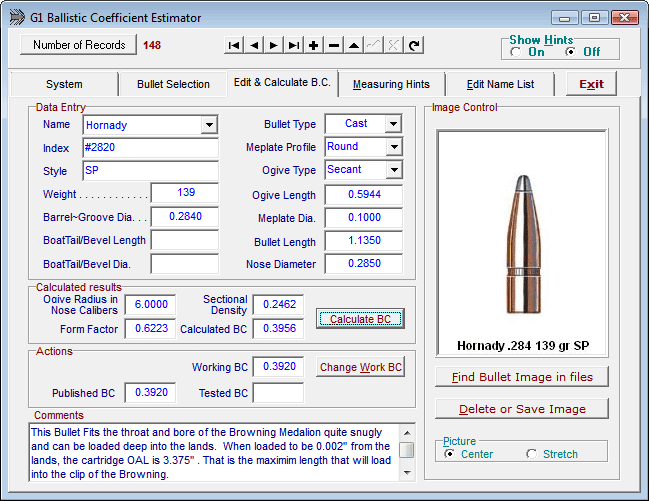The height and width of the screenshot is (501, 649).
Task: Click the empty BoatTail/Bevel Dia. field
Action: coord(185,264)
